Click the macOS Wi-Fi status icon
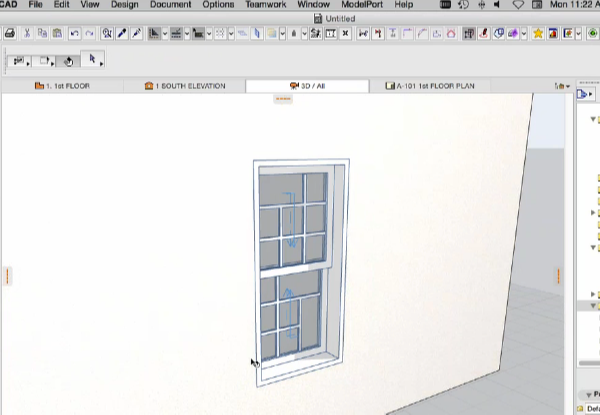 518,5
